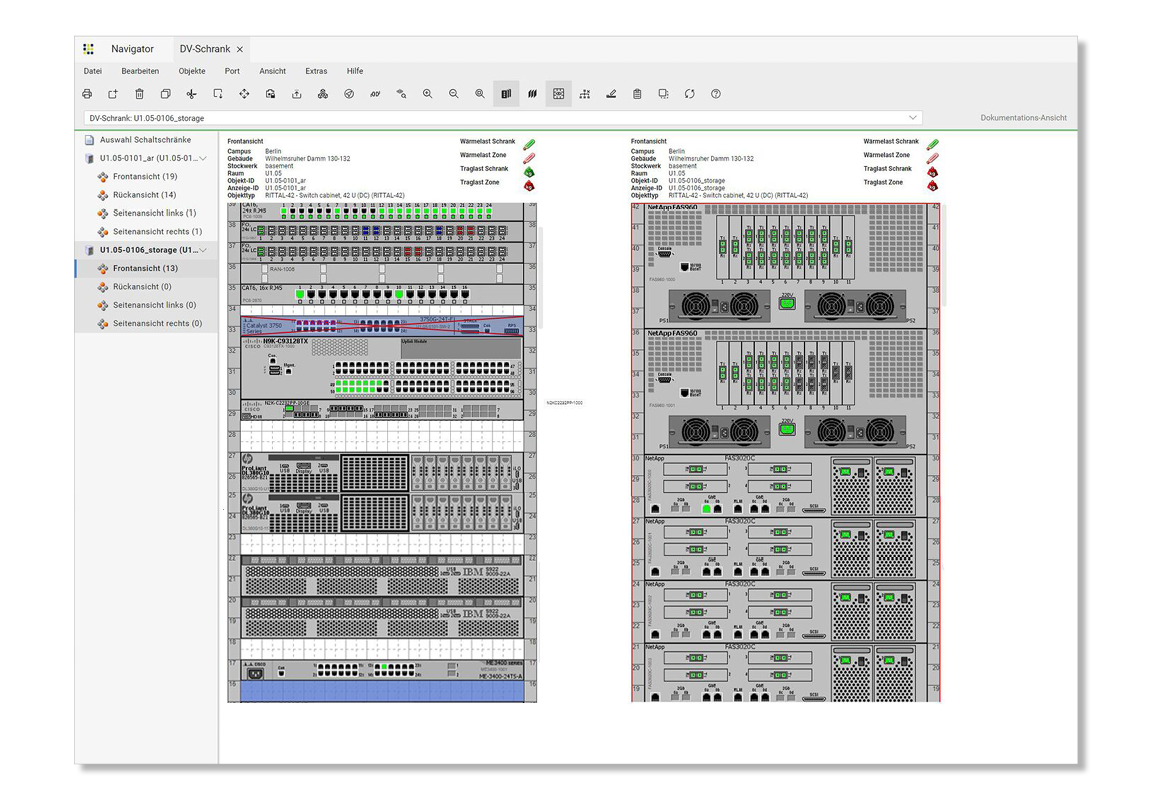This screenshot has width=1152, height=800.
Task: Click the trash delete icon
Action: (x=139, y=94)
